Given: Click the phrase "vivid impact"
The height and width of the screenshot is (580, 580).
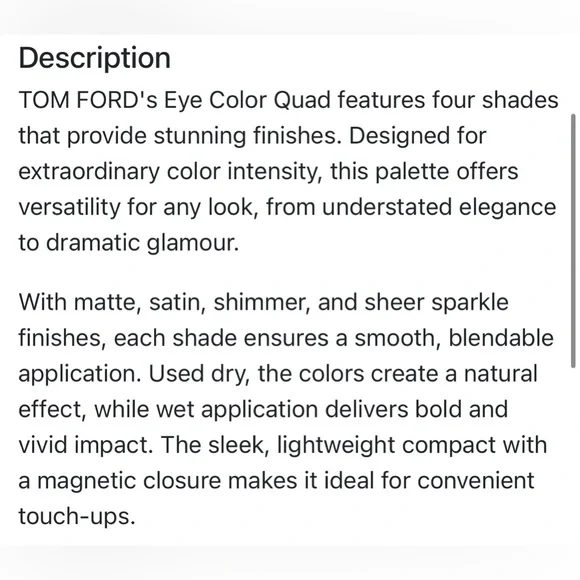Looking at the screenshot, I should click(85, 445).
